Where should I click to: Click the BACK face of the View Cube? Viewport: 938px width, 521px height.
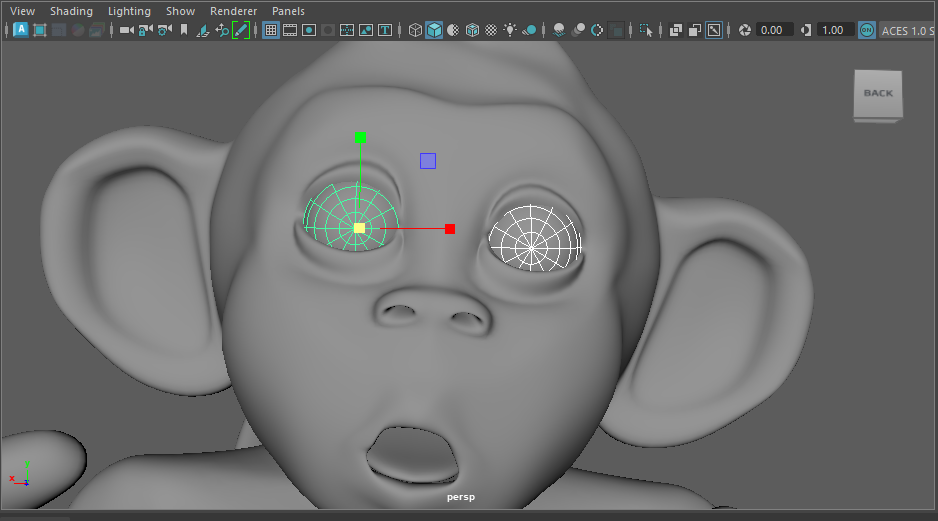pos(878,93)
